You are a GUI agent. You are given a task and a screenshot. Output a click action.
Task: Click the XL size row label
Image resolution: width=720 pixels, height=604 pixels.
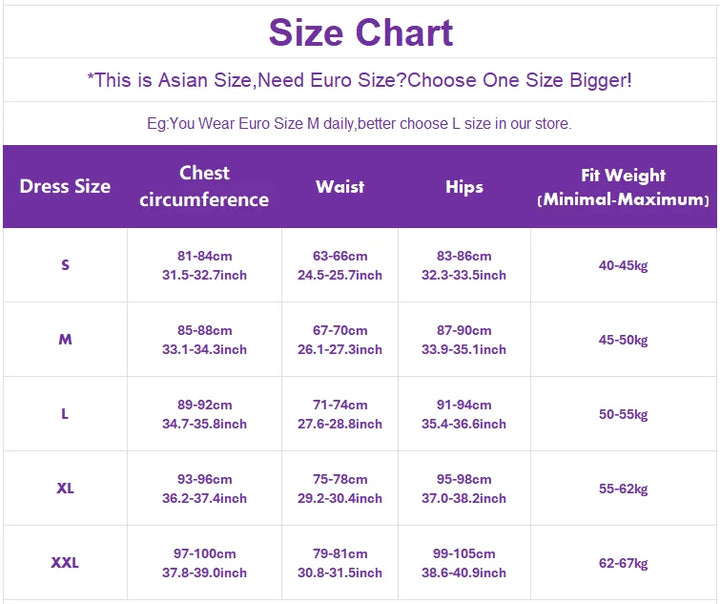click(x=65, y=488)
